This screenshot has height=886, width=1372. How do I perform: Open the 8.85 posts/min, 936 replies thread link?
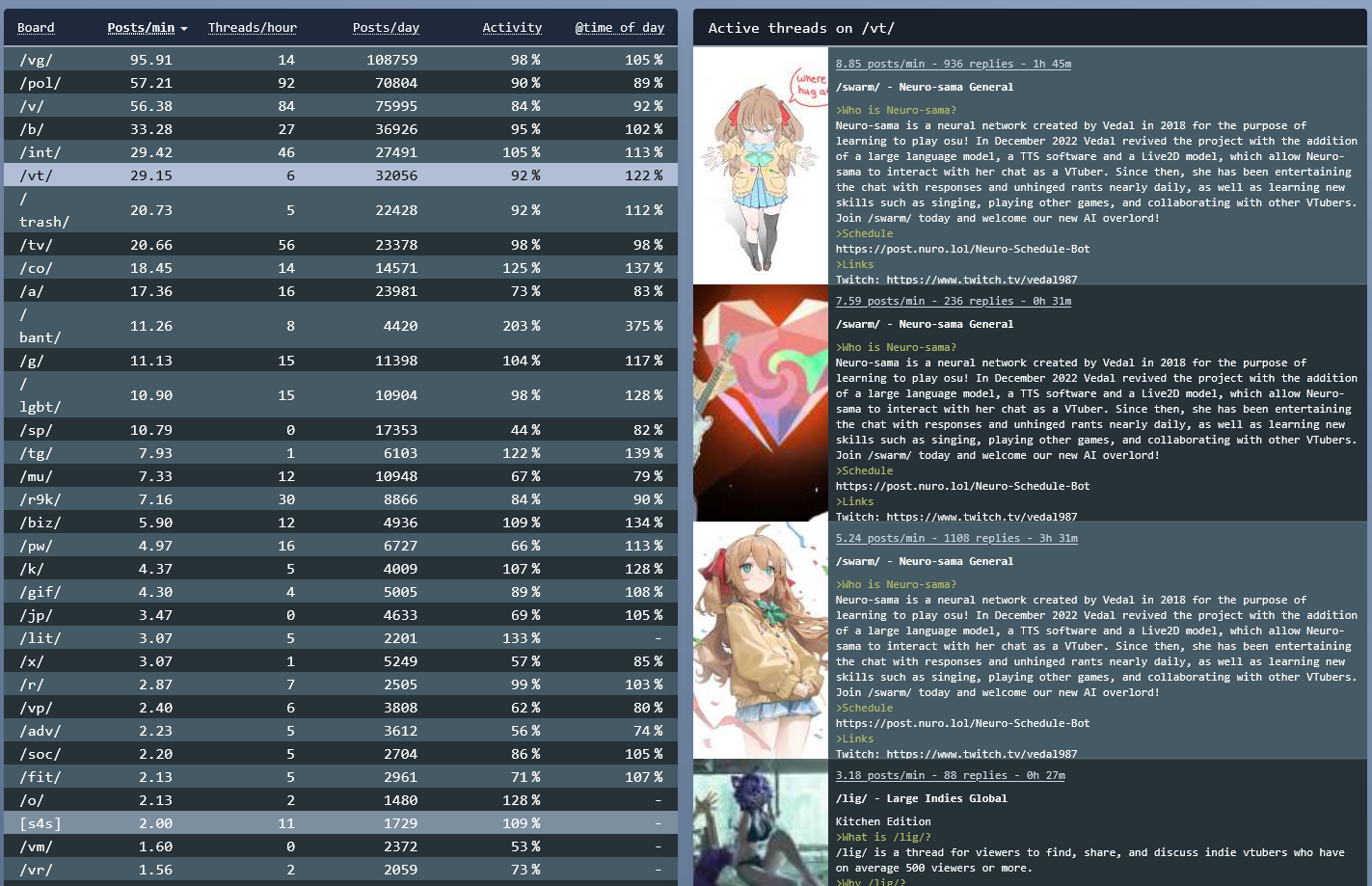point(954,64)
